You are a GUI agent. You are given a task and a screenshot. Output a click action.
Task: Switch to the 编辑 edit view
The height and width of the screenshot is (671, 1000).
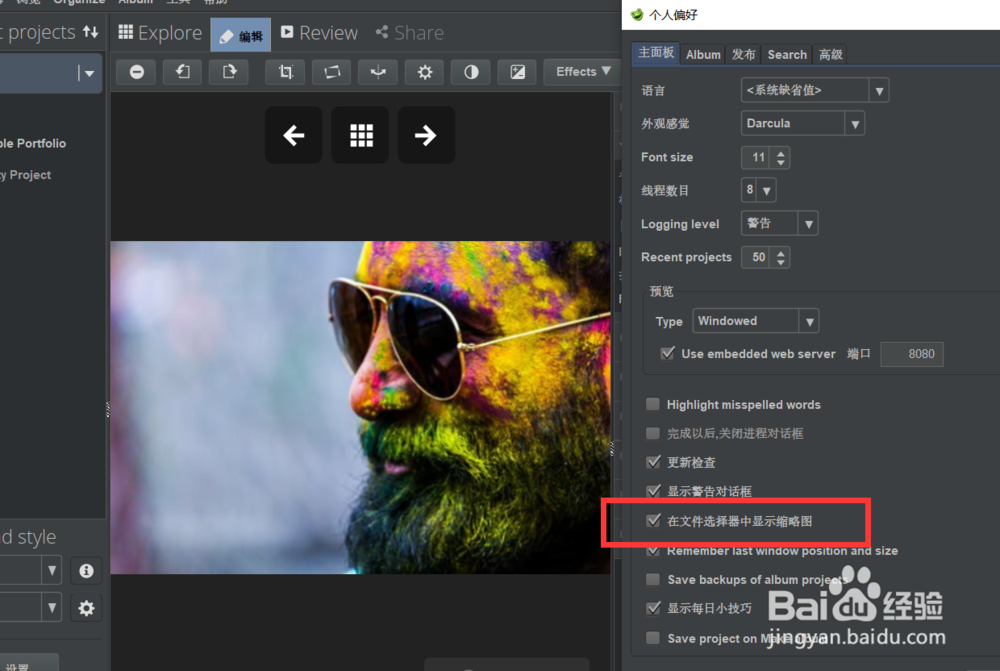(240, 35)
